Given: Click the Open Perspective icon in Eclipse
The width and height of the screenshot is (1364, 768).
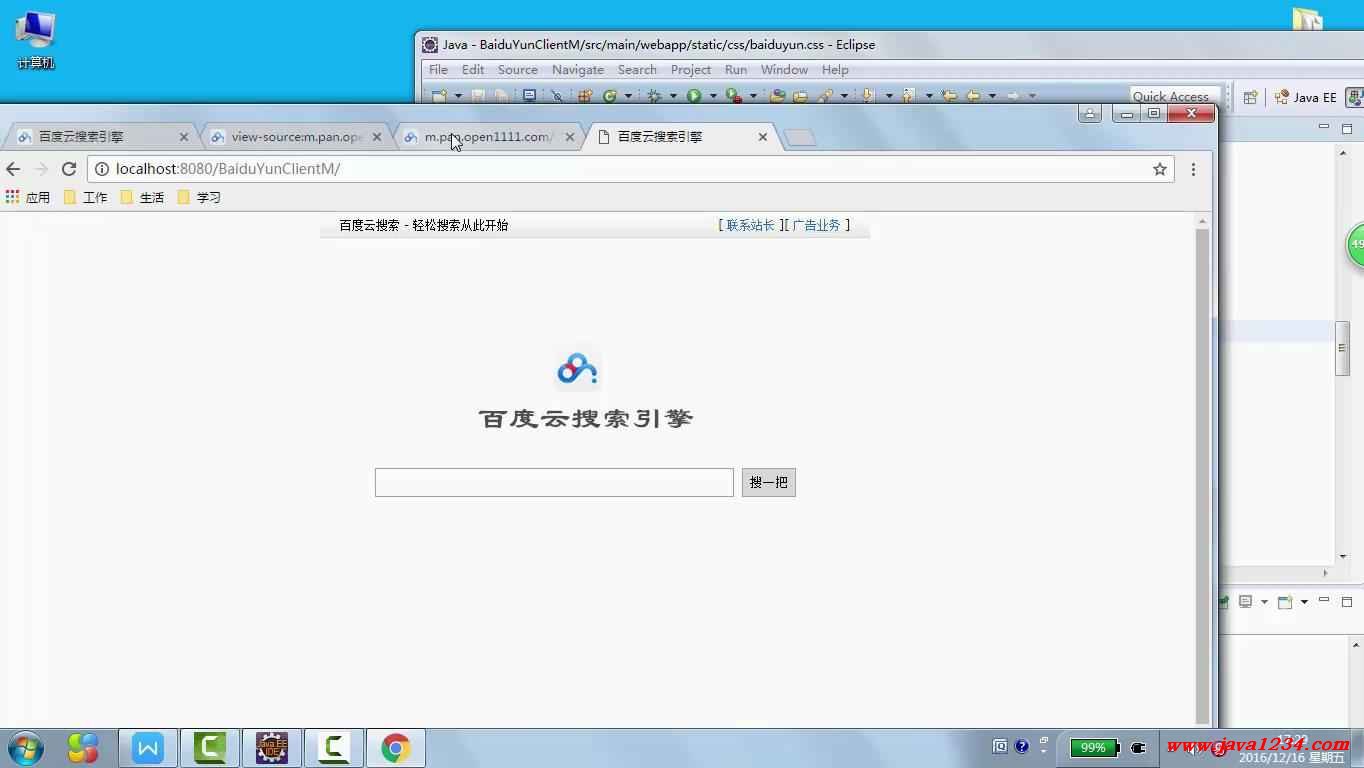Looking at the screenshot, I should (1250, 97).
